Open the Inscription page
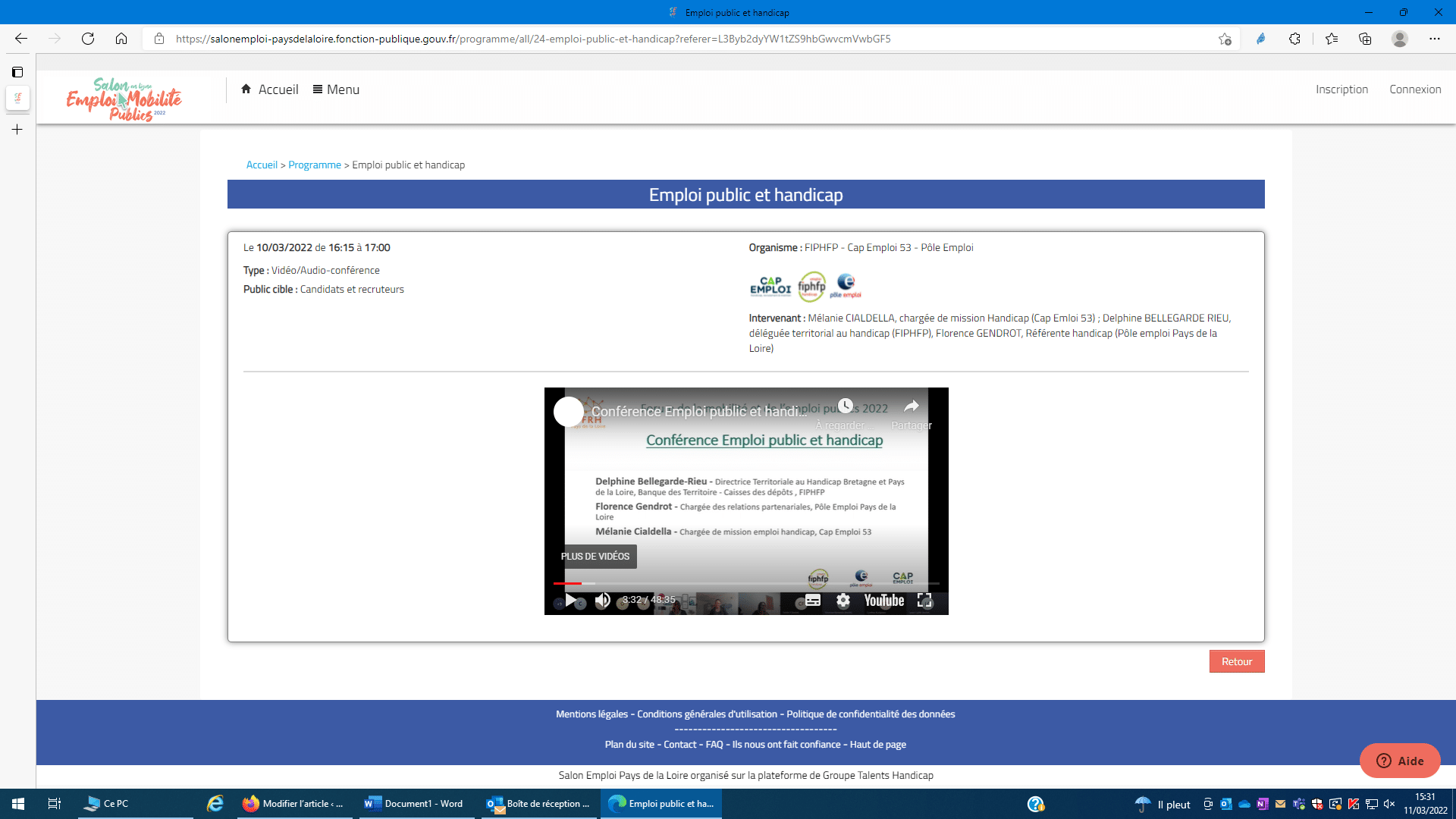The image size is (1456, 819). (x=1341, y=89)
